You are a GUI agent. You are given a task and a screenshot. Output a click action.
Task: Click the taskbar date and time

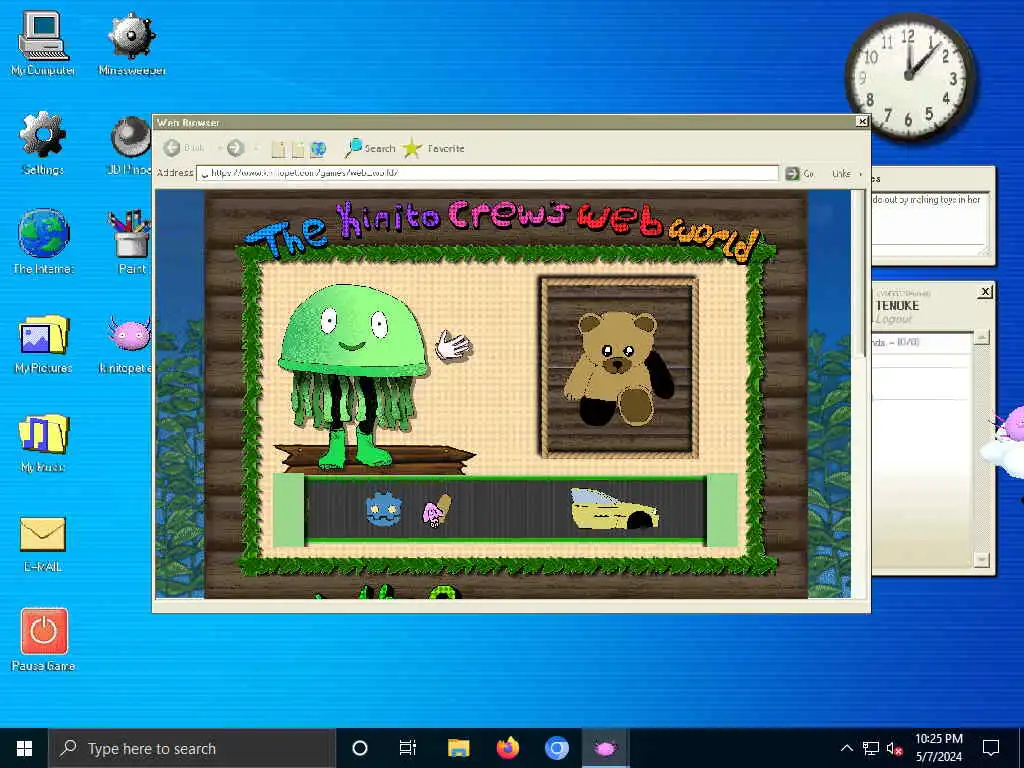coord(938,748)
